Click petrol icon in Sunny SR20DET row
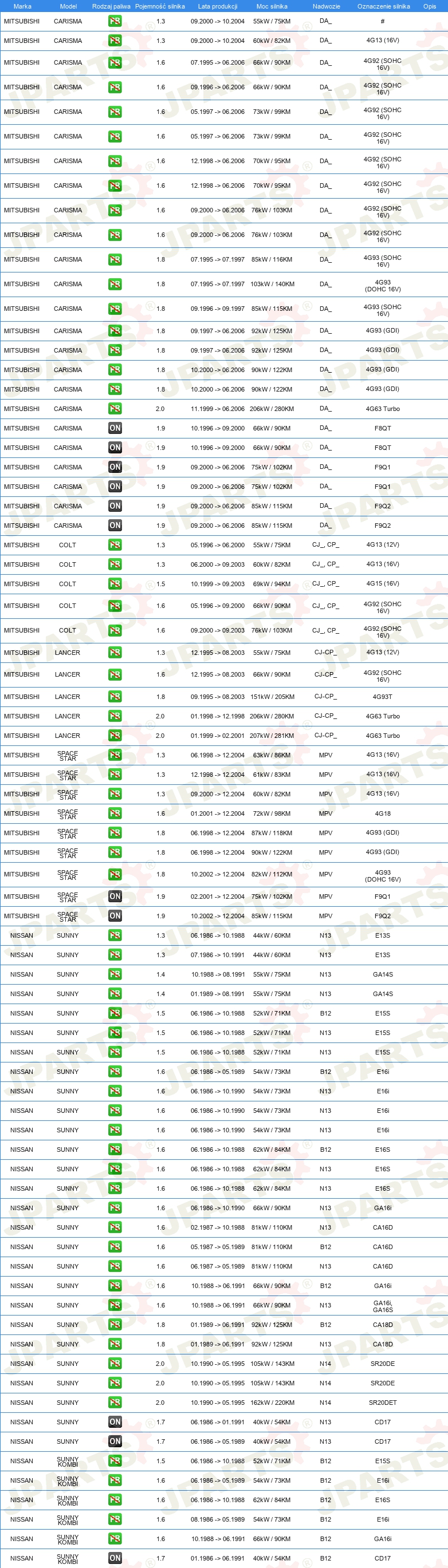Viewport: 448px width, 1568px height. [x=115, y=1403]
